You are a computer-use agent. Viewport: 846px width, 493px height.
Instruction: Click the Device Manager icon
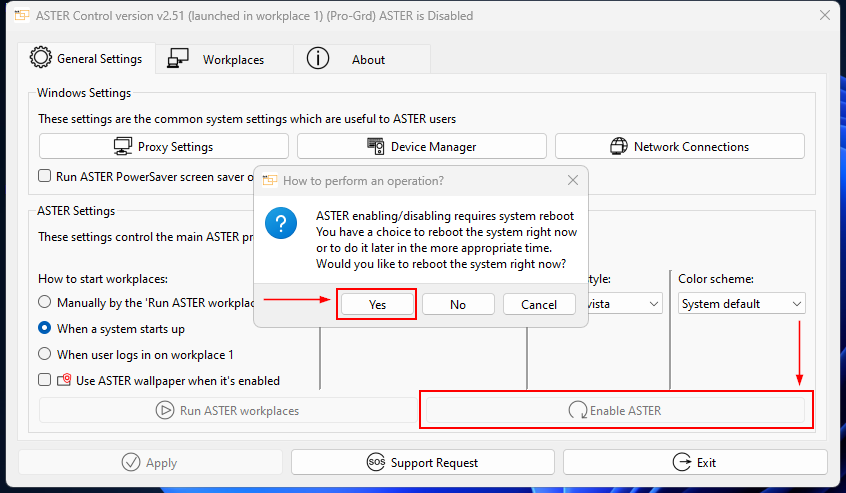[x=376, y=147]
